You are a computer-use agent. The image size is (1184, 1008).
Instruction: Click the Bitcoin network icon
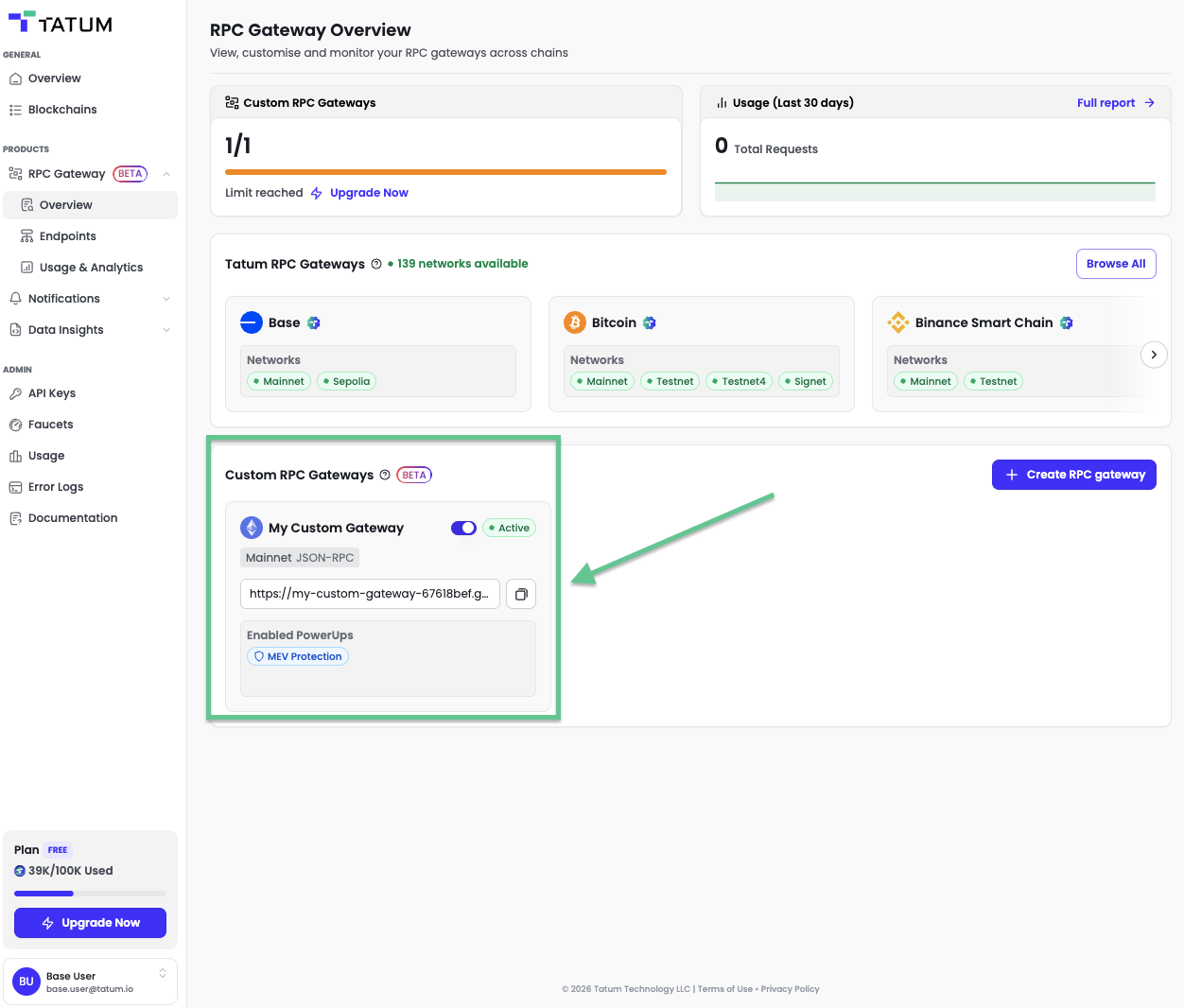point(575,322)
